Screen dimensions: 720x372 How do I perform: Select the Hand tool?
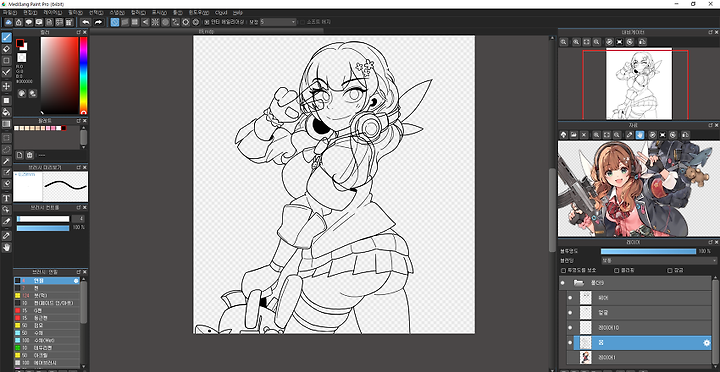[x=6, y=247]
